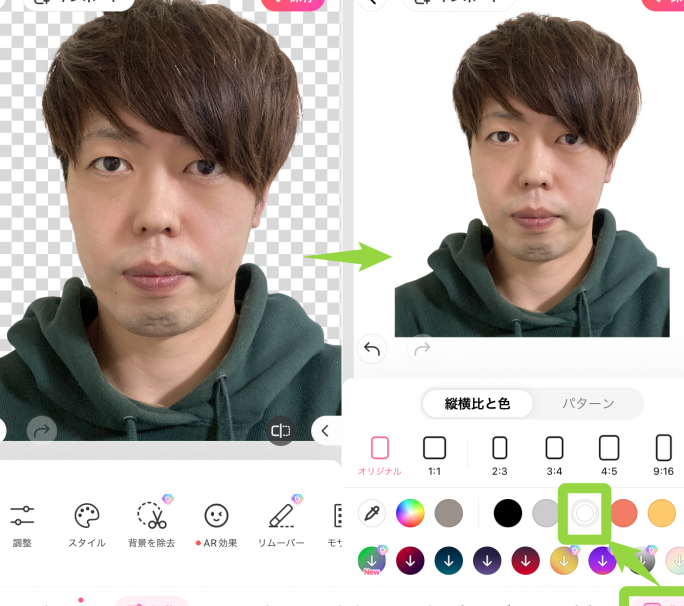The image size is (684, 606).
Task: Open the AR効果 smiley face tool
Action: 216,525
